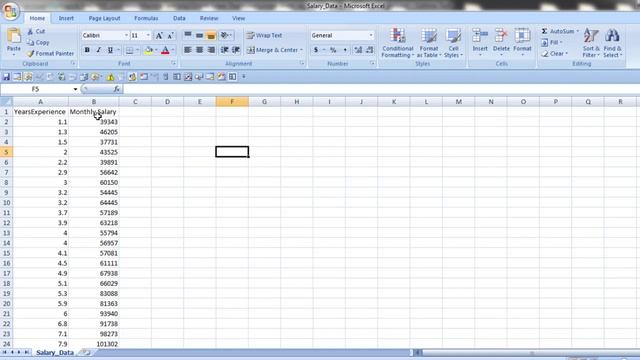Click the Select All corner button
This screenshot has height=360, width=640.
(6, 102)
